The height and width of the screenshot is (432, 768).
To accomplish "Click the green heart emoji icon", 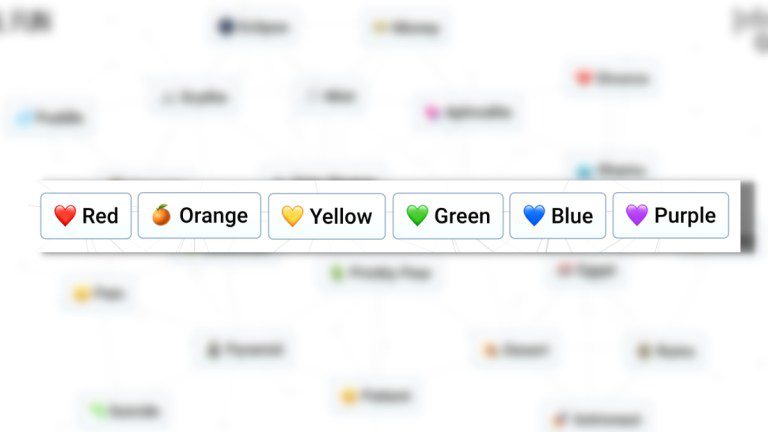I will pos(417,216).
